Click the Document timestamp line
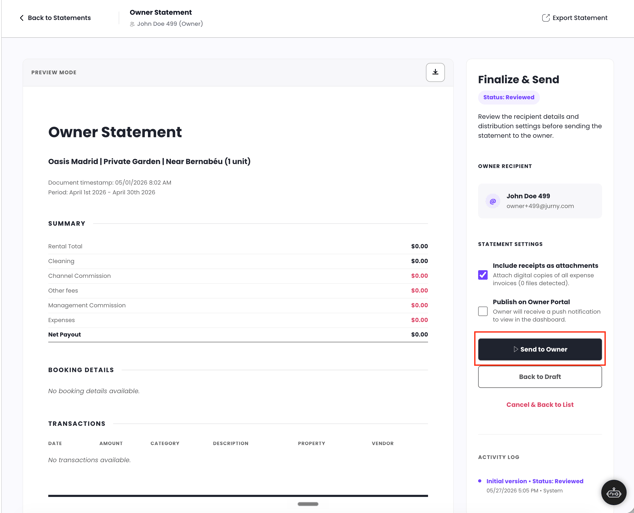The width and height of the screenshot is (634, 513). click(110, 183)
